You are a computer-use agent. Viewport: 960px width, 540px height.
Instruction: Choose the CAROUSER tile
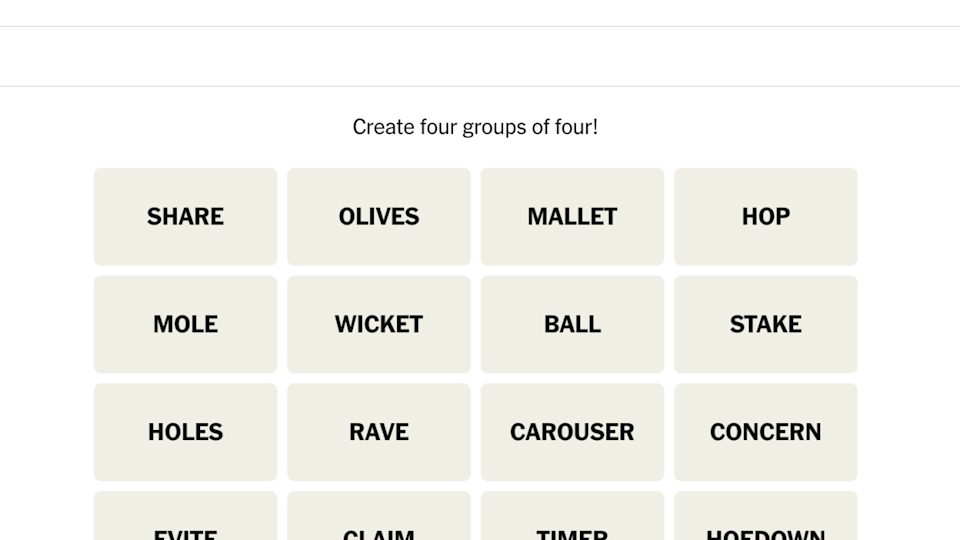tap(572, 432)
